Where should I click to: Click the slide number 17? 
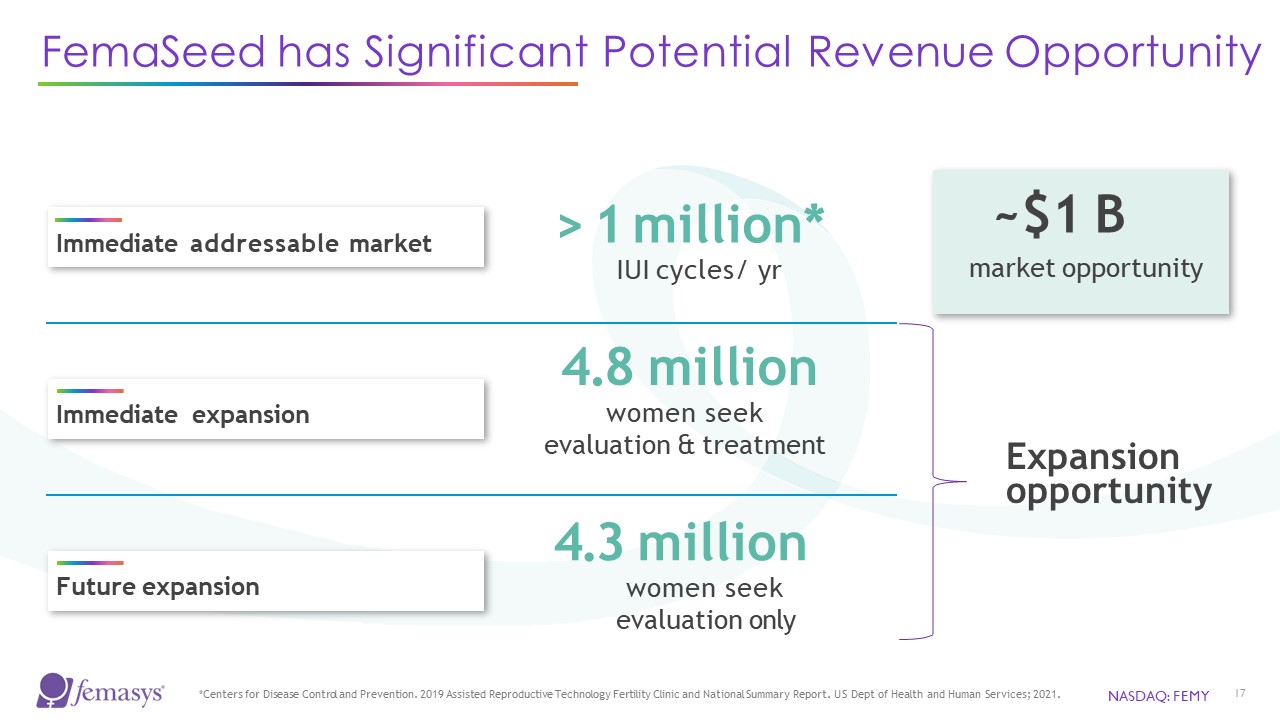click(x=1240, y=694)
